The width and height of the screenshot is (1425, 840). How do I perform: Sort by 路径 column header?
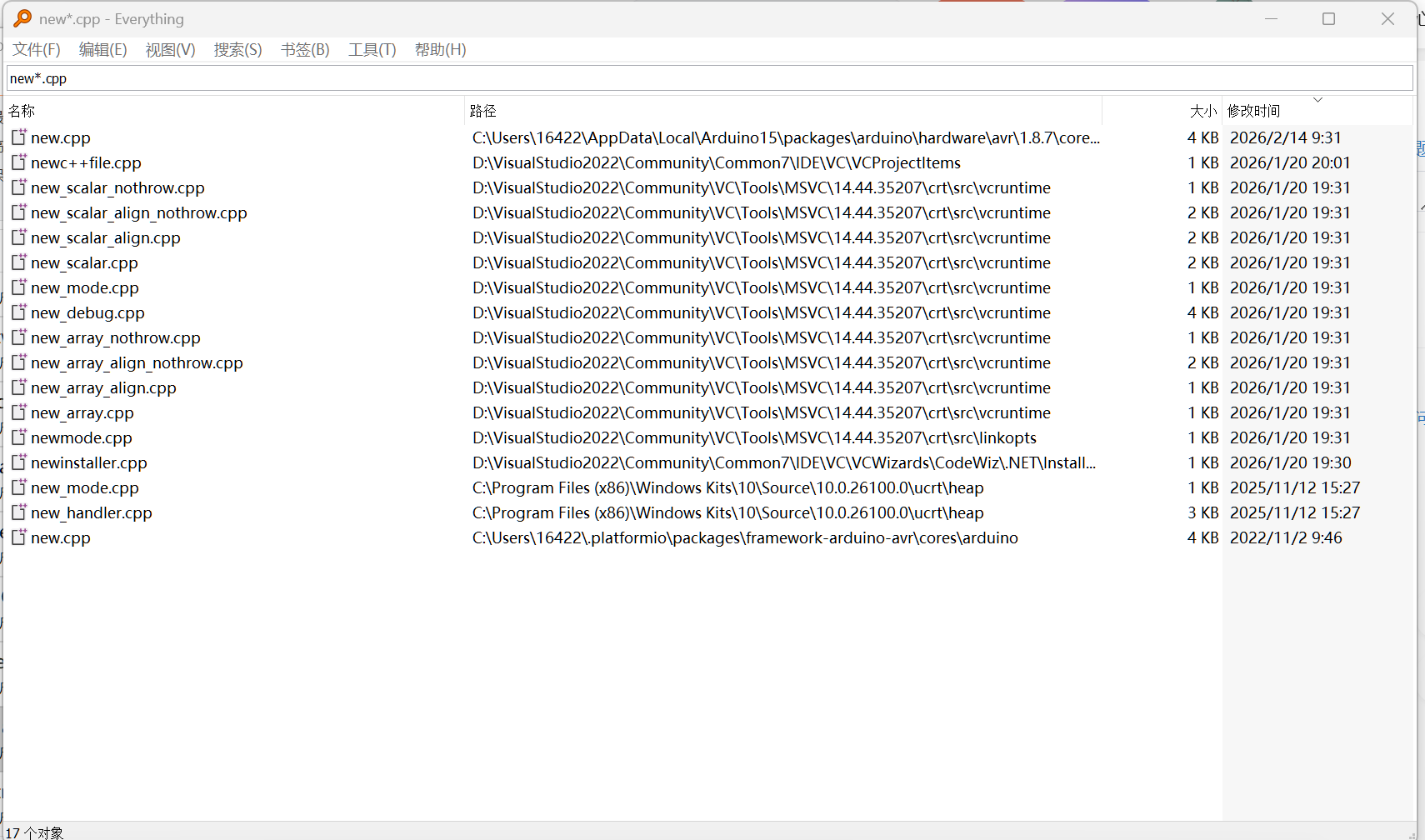click(783, 111)
